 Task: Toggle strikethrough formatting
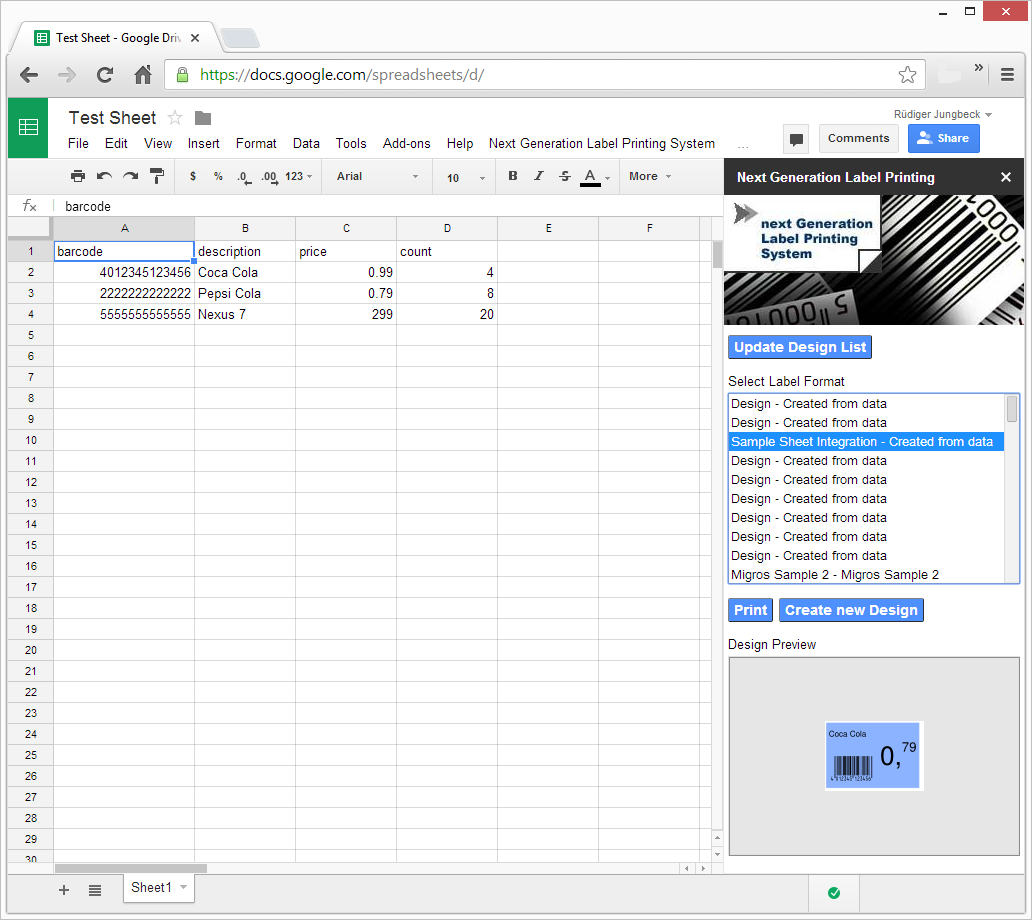coord(565,176)
